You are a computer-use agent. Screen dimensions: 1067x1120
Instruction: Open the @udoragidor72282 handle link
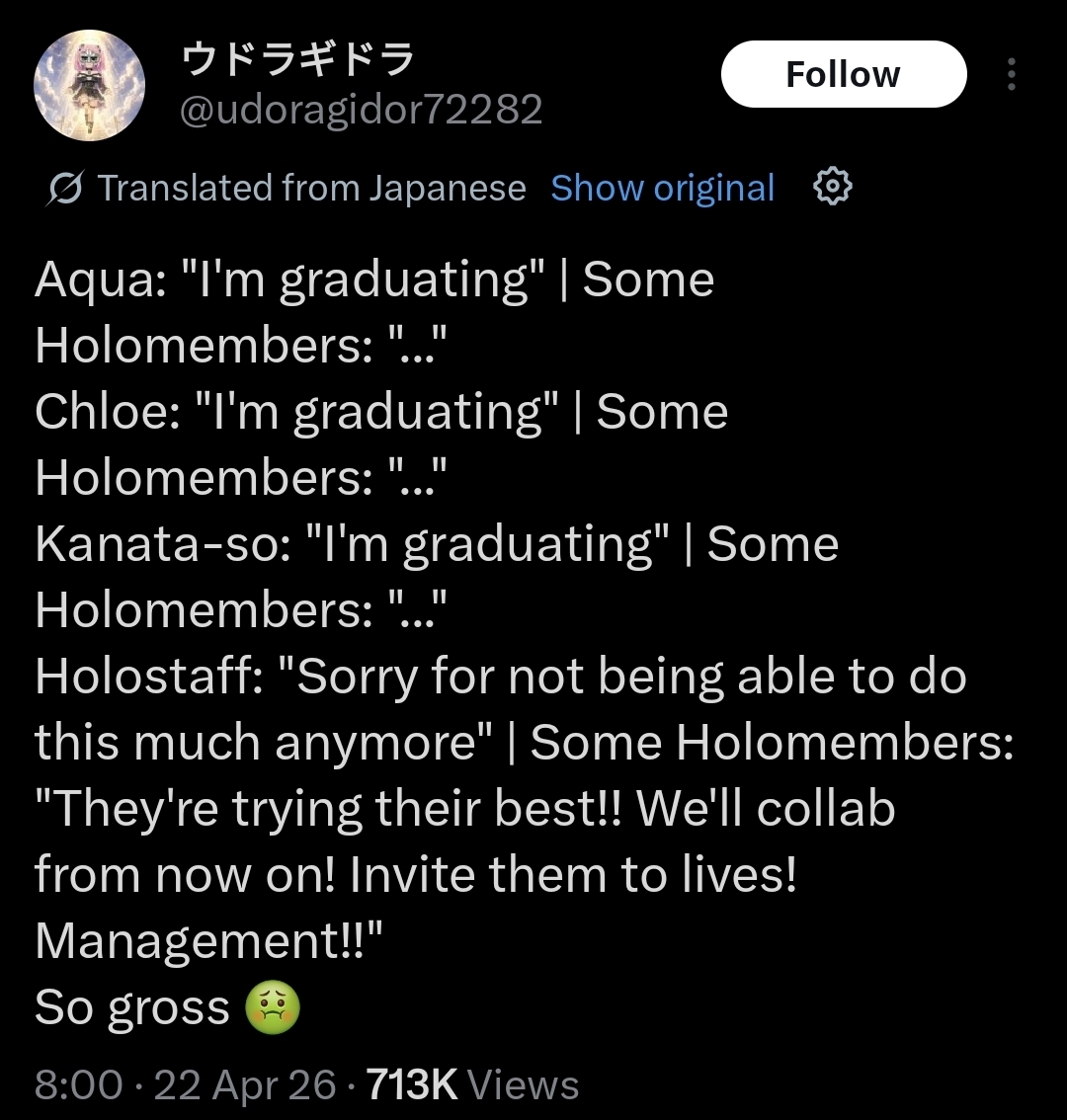tap(361, 110)
